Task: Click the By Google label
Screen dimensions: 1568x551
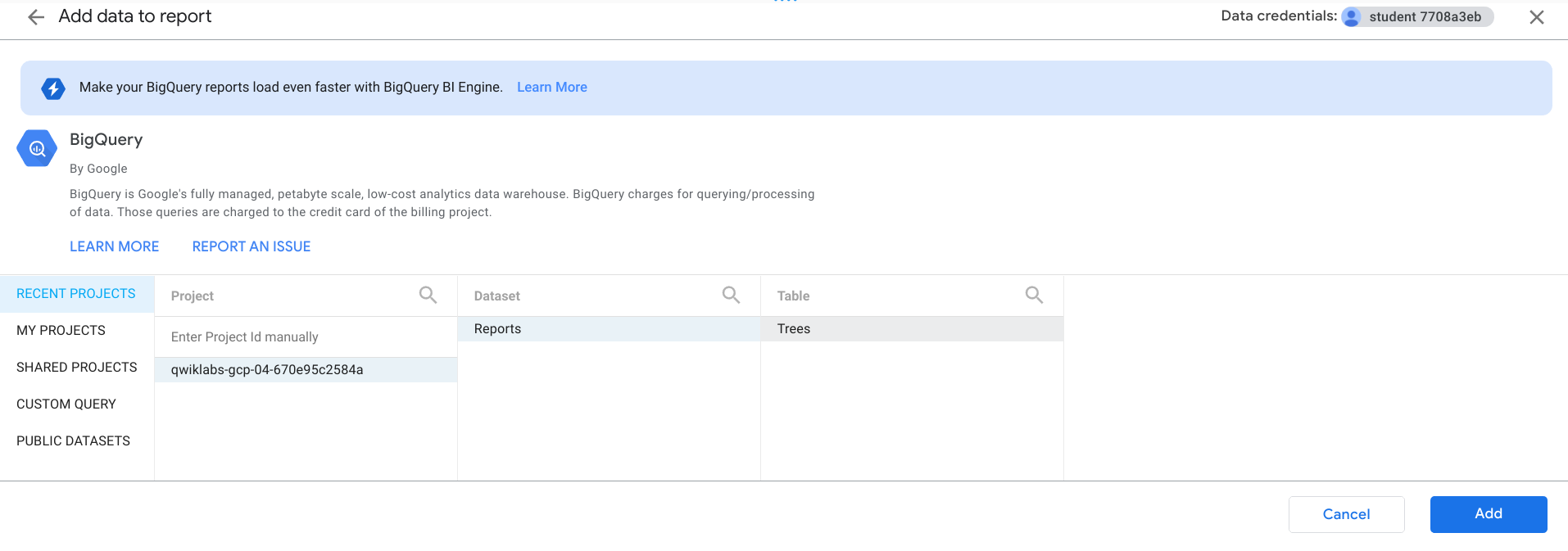Action: point(98,169)
